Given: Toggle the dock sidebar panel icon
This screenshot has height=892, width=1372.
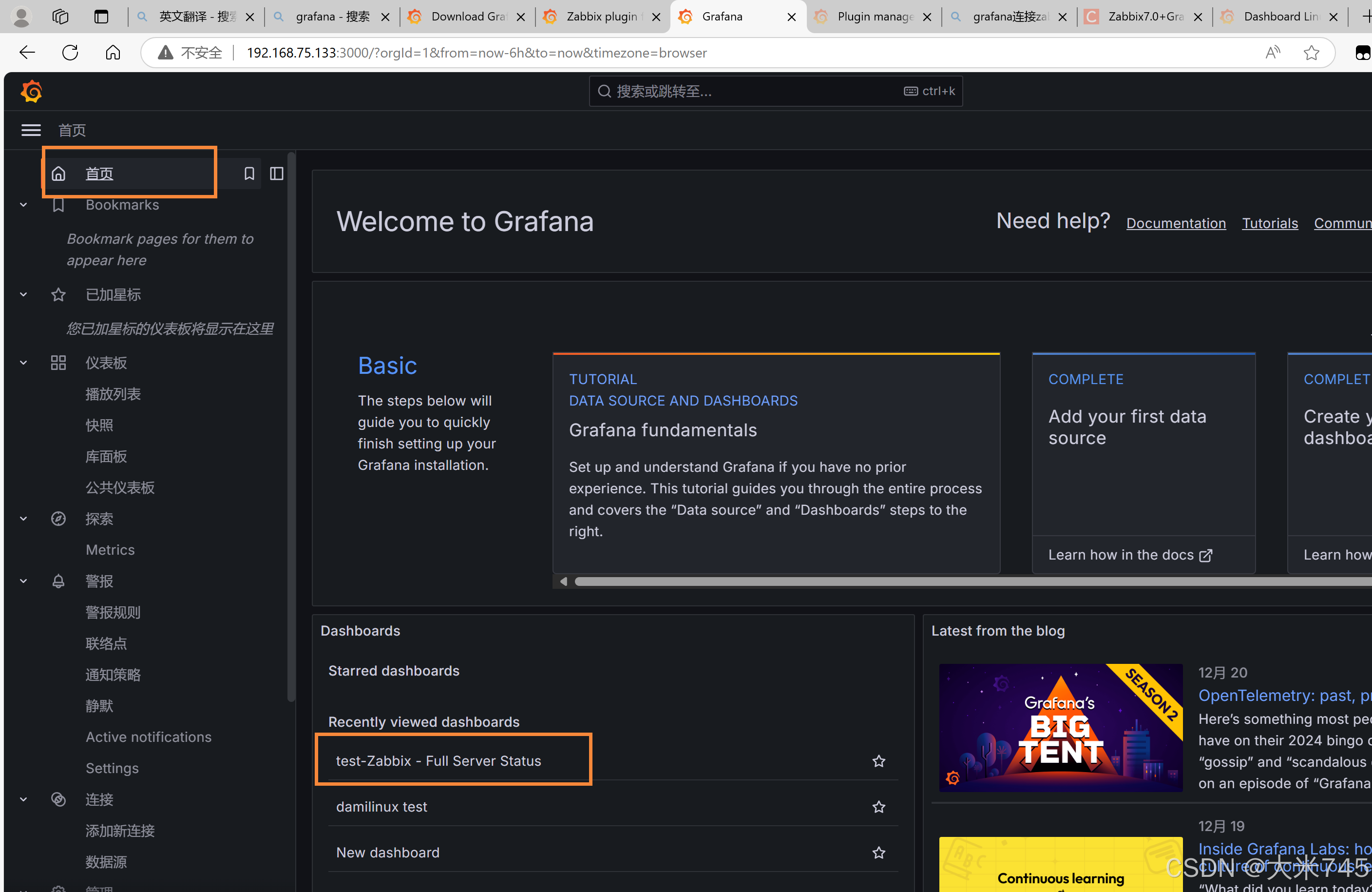Looking at the screenshot, I should (x=277, y=174).
